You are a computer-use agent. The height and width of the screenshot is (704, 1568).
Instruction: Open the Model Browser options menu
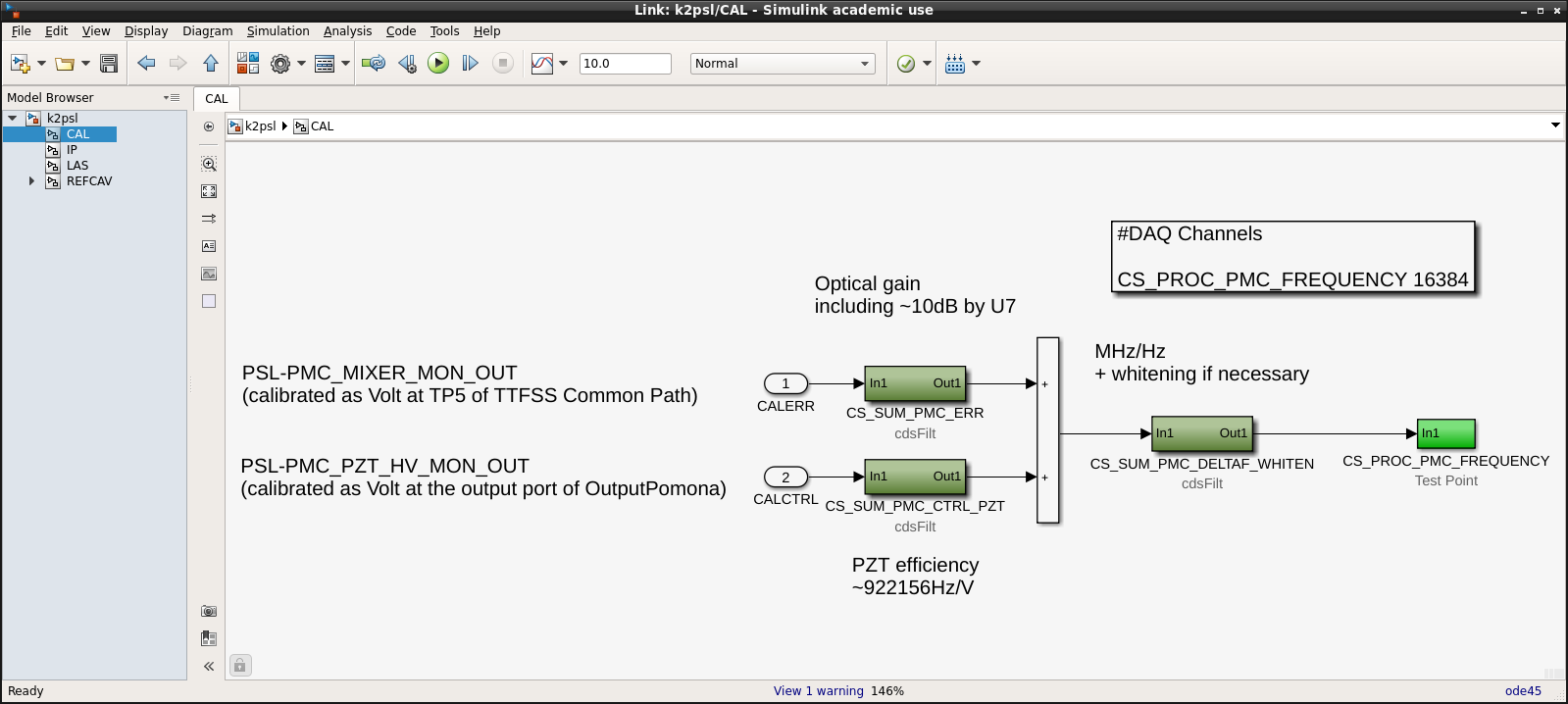click(172, 98)
